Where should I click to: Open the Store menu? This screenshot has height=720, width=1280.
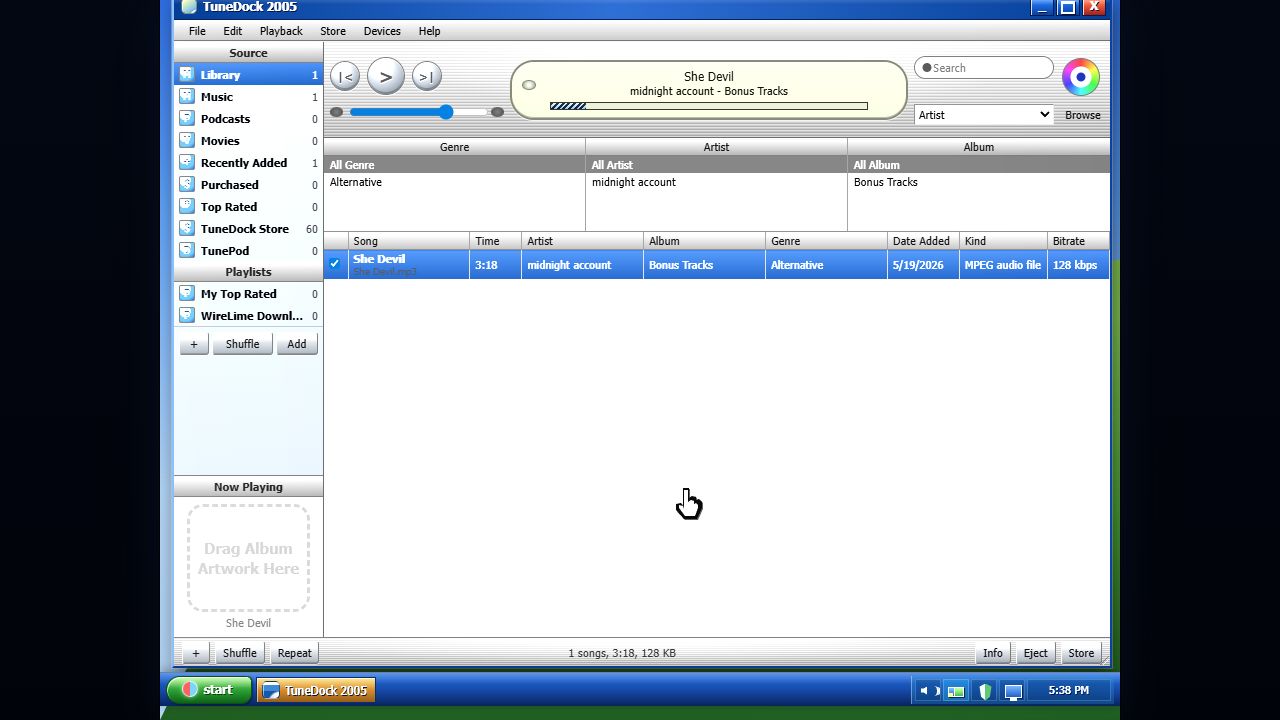[x=333, y=31]
